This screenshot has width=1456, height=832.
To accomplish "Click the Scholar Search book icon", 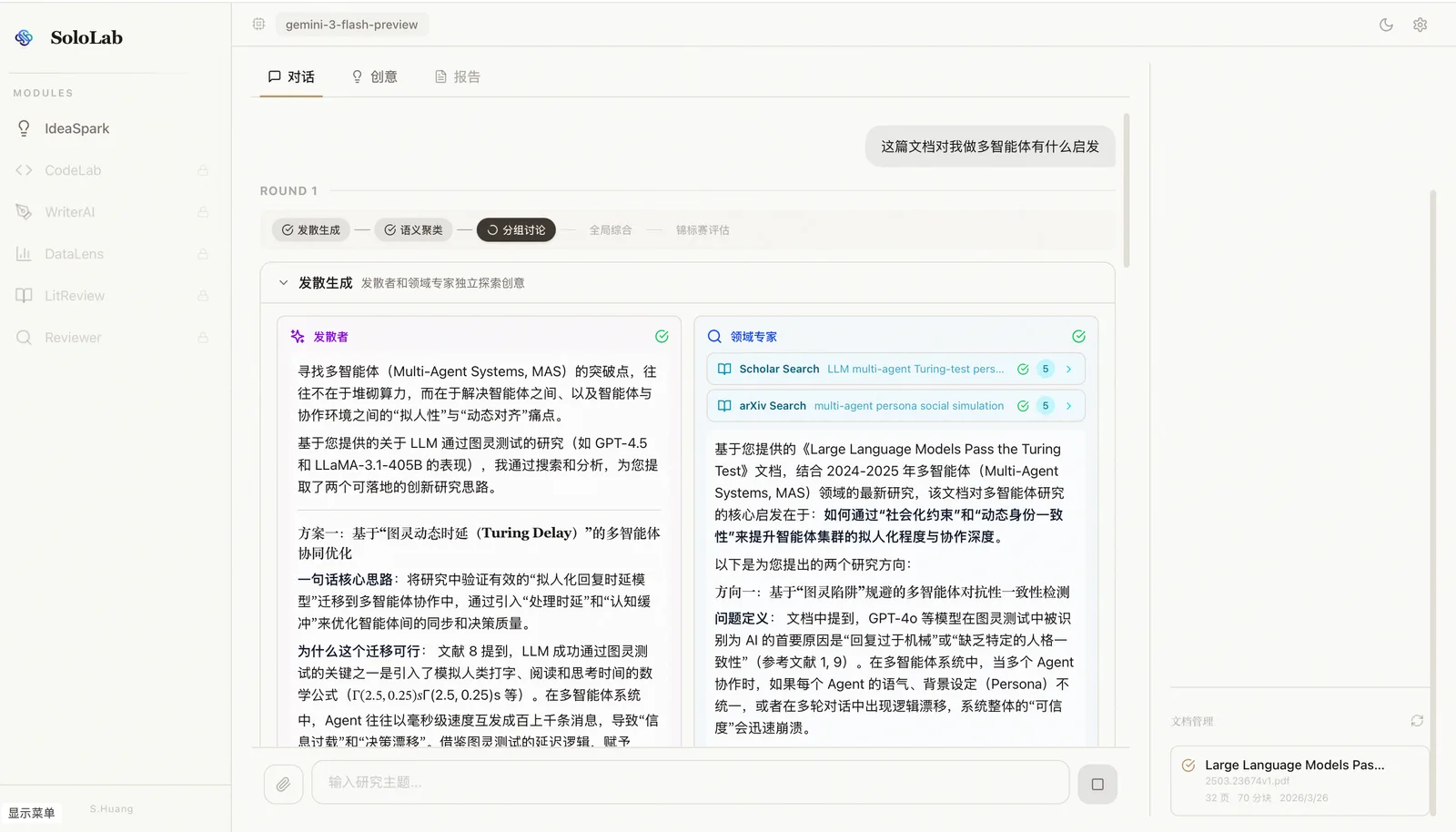I will tap(724, 370).
